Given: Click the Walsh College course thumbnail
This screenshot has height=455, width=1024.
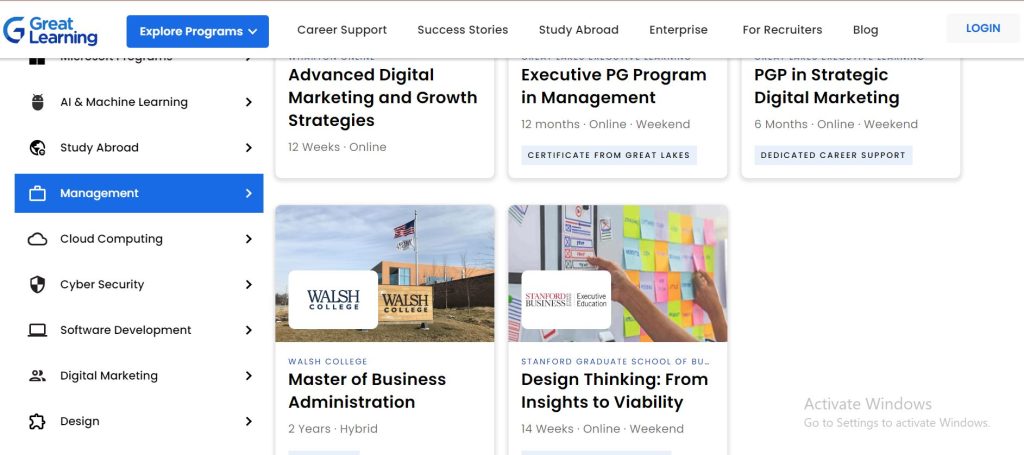Looking at the screenshot, I should 385,274.
